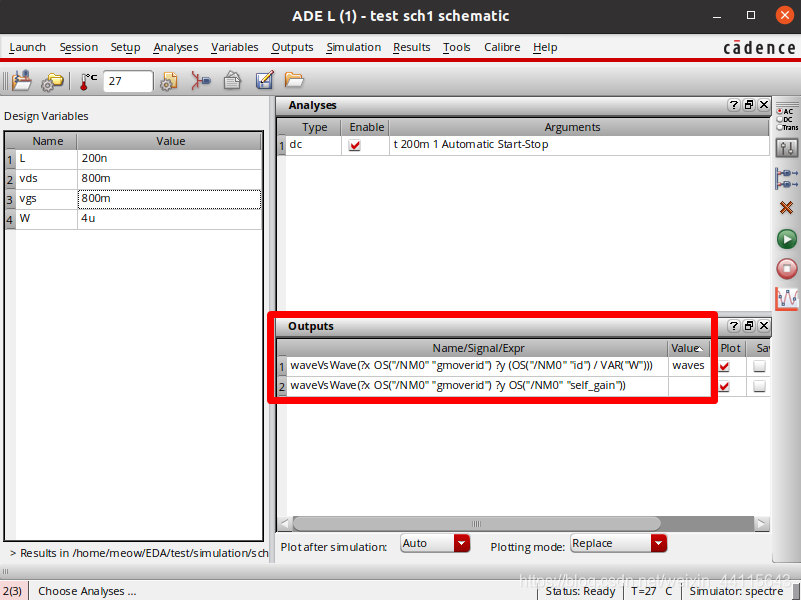Click the Value column header in Outputs
Image resolution: width=801 pixels, height=600 pixels.
click(x=688, y=348)
